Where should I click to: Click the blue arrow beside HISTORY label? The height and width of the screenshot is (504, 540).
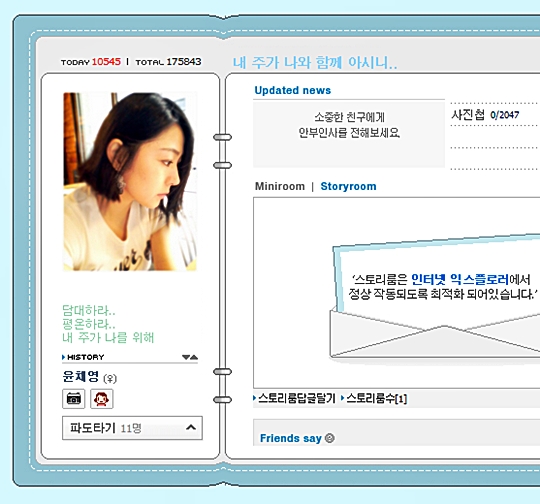63,357
